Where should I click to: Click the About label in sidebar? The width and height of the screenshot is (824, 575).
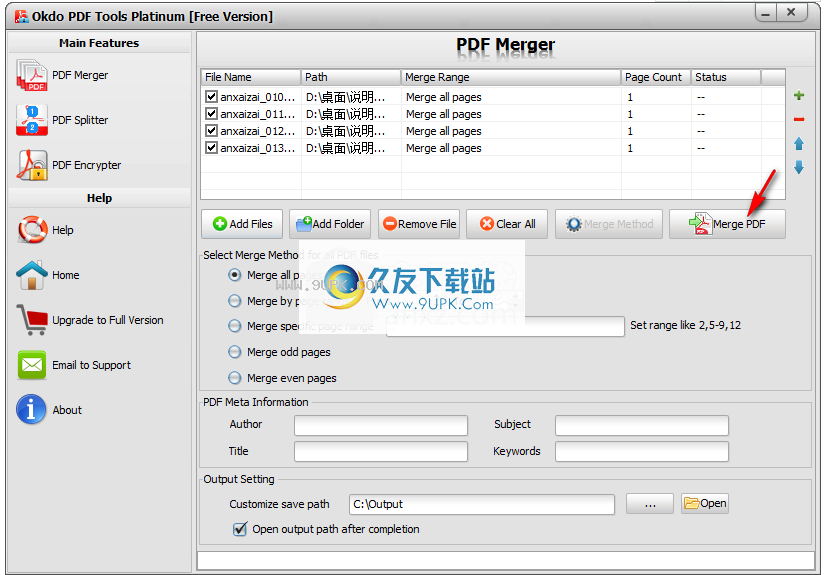(x=67, y=410)
